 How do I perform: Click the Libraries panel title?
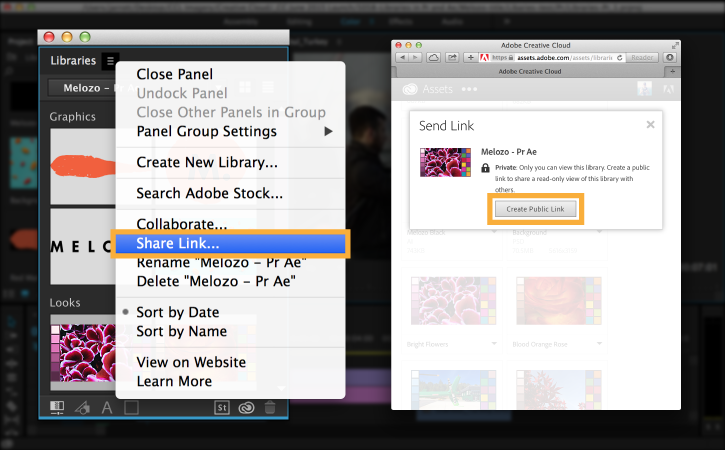[x=73, y=61]
